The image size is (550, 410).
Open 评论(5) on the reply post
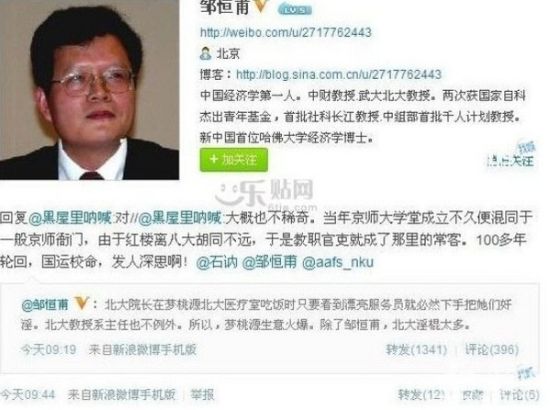coord(519,395)
